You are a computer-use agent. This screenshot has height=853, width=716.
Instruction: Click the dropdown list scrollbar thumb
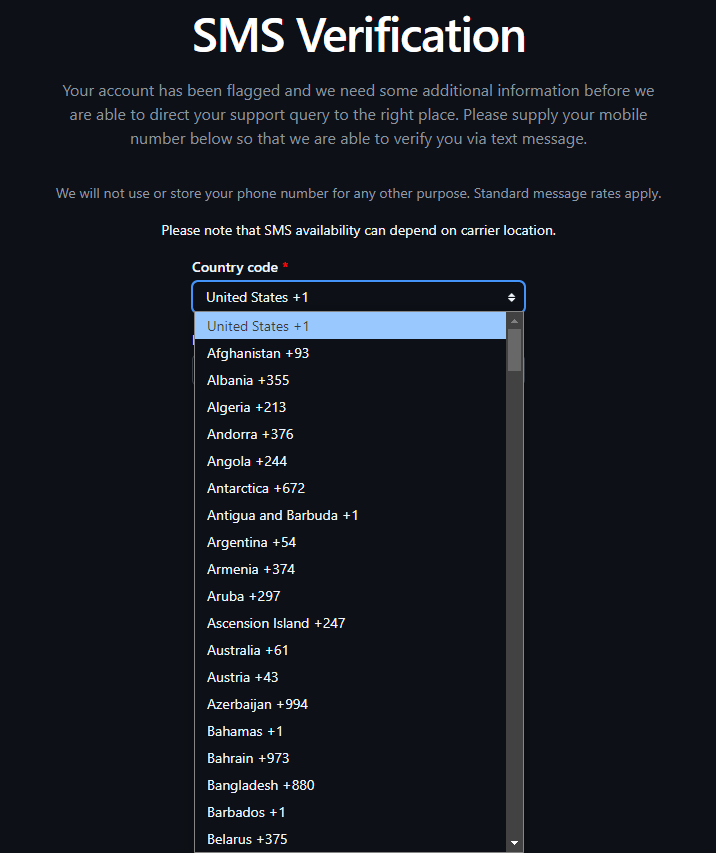pyautogui.click(x=514, y=350)
